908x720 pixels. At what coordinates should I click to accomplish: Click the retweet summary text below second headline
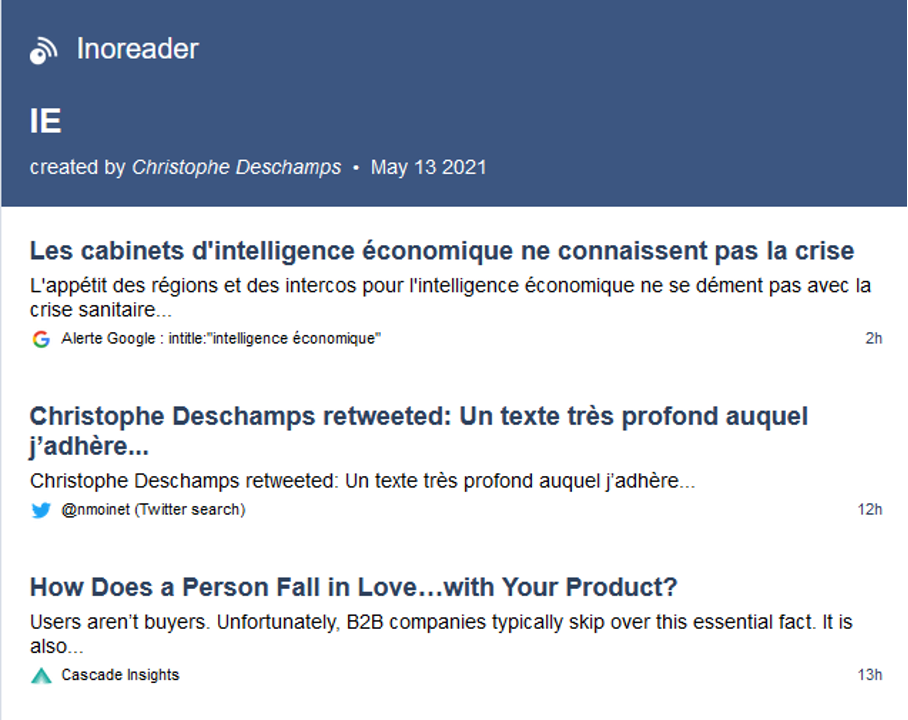363,481
